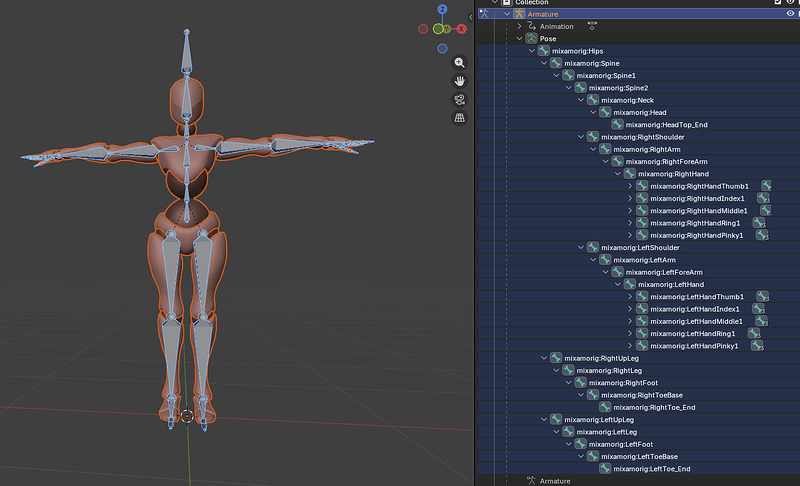Viewport: 800px width, 486px height.
Task: Select mixamorig:Head bone row
Action: [639, 112]
